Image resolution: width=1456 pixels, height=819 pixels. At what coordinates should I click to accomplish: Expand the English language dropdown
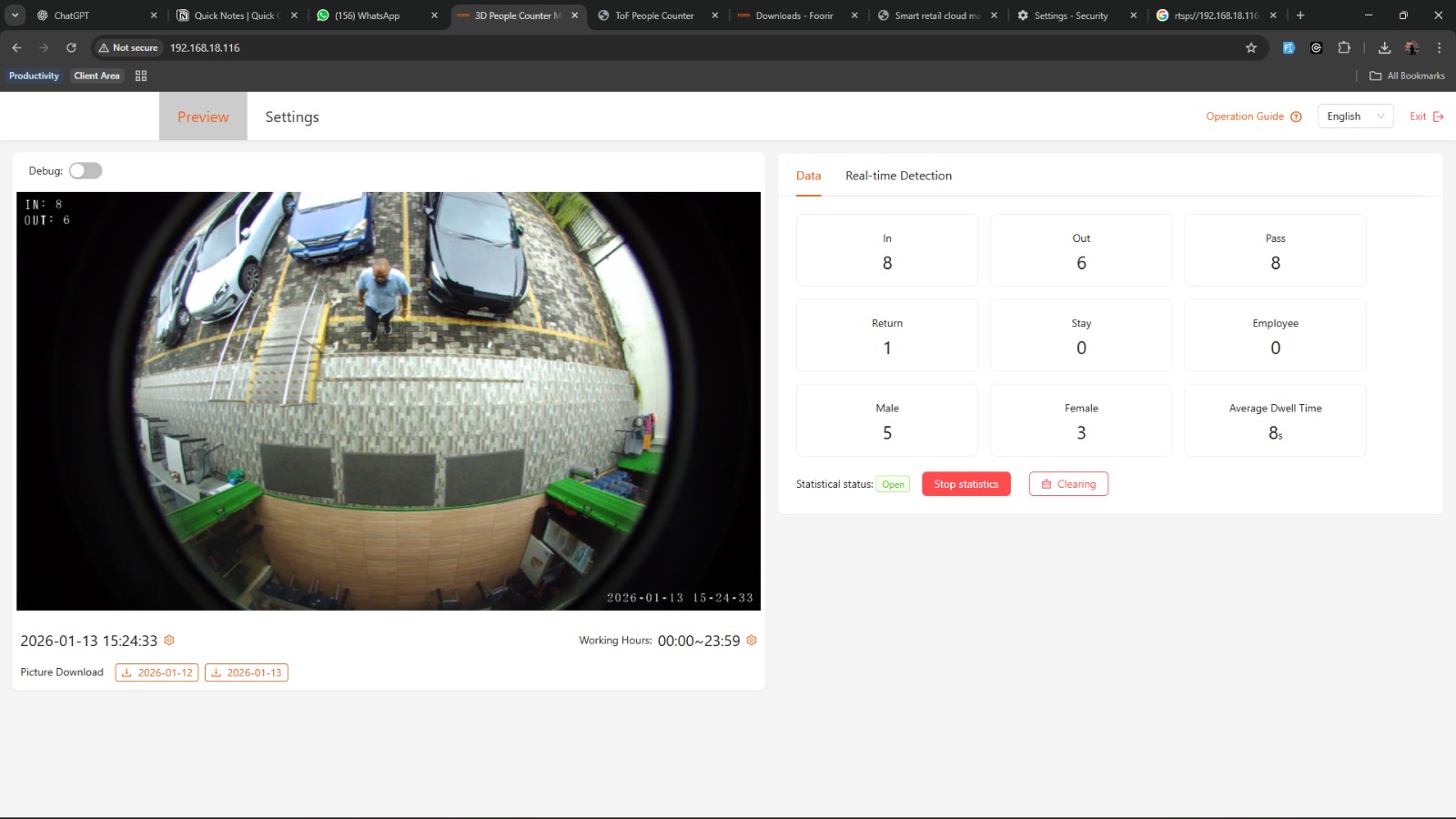1355,116
